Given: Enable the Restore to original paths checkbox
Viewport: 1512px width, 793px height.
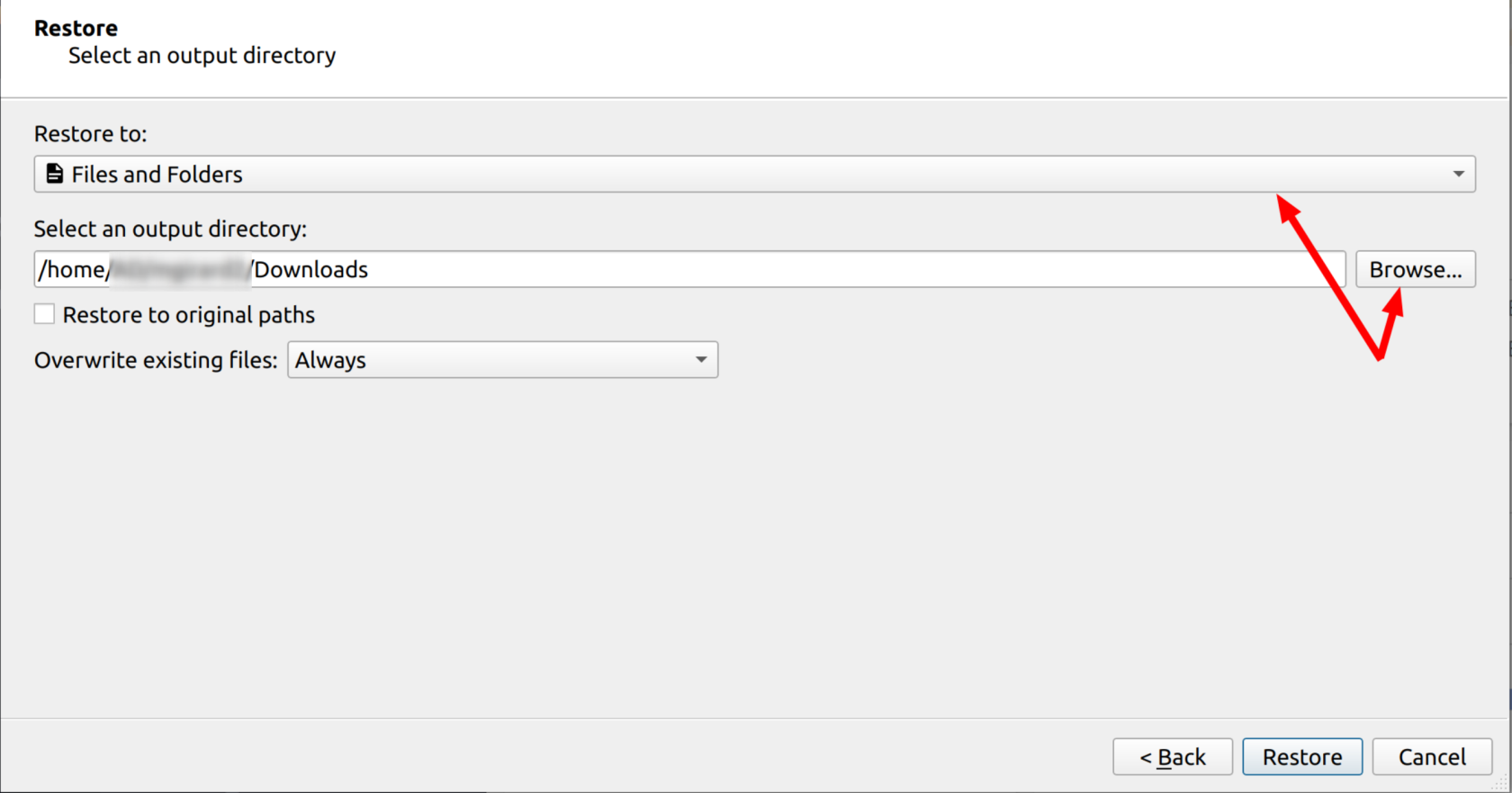Looking at the screenshot, I should pyautogui.click(x=44, y=314).
